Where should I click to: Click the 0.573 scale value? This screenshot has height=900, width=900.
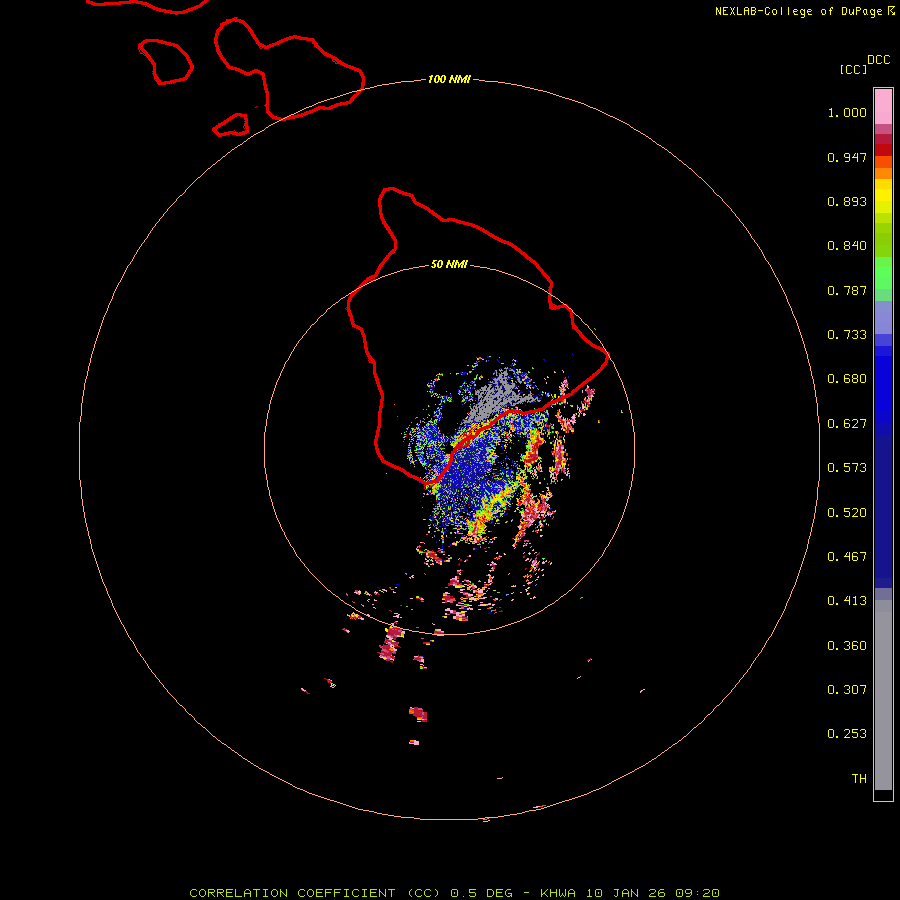click(847, 468)
